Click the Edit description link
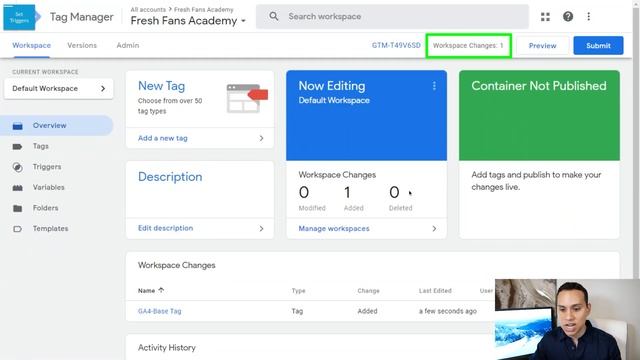 165,228
